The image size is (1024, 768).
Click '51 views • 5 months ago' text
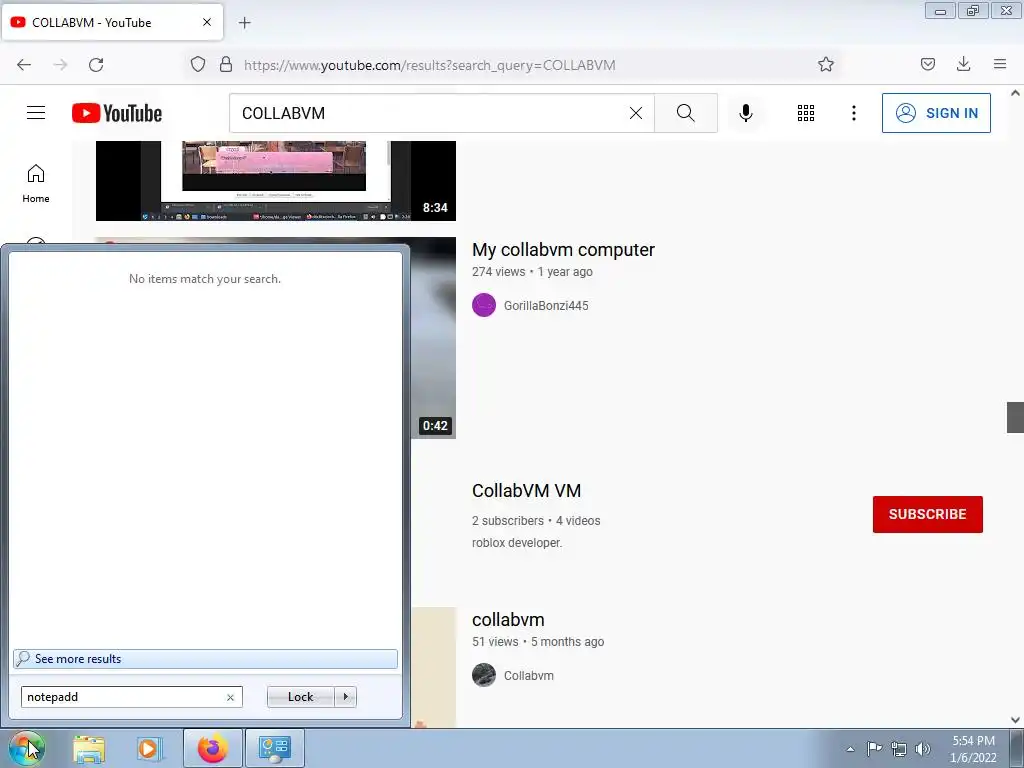[x=538, y=642]
